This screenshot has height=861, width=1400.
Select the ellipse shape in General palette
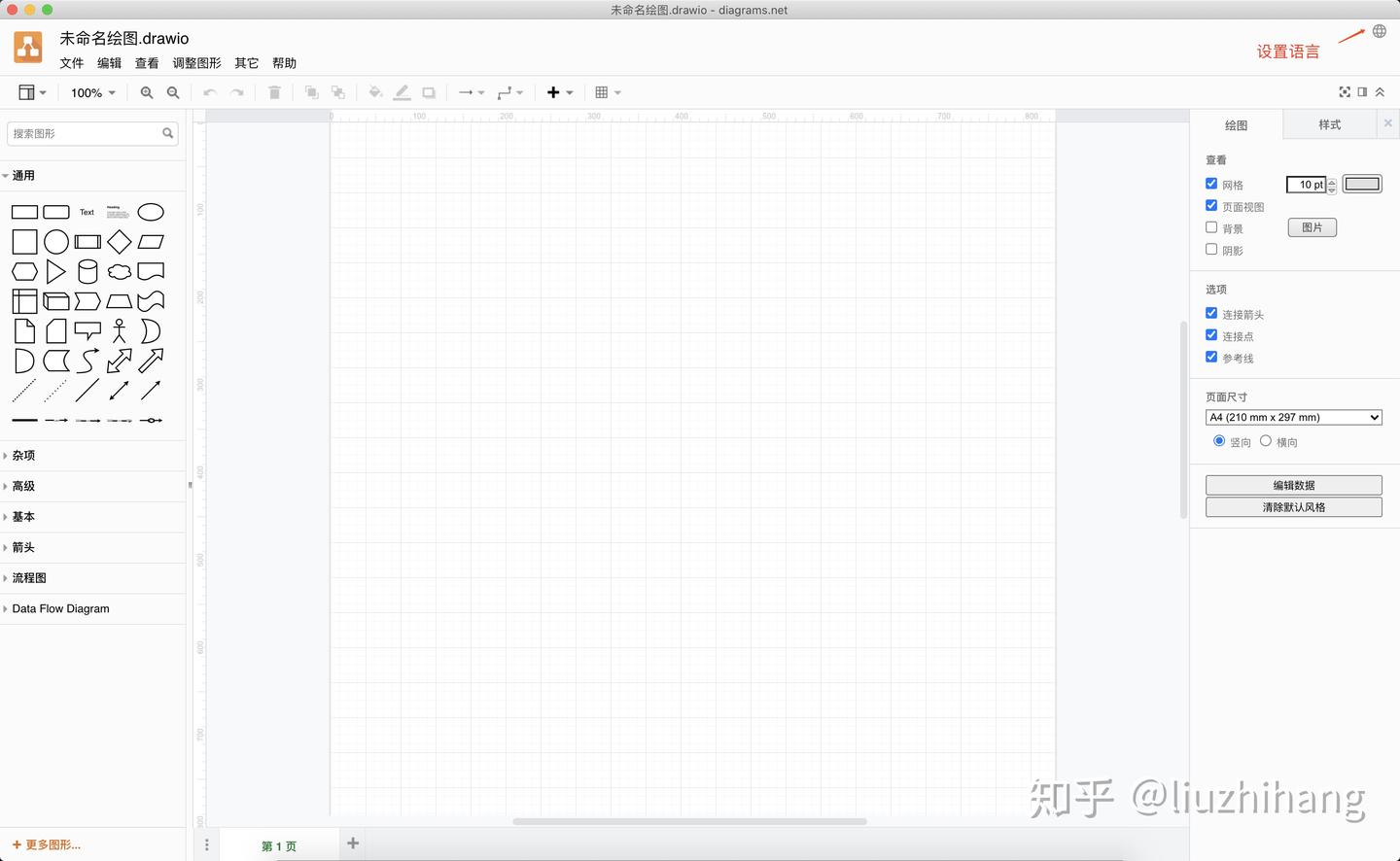(151, 212)
